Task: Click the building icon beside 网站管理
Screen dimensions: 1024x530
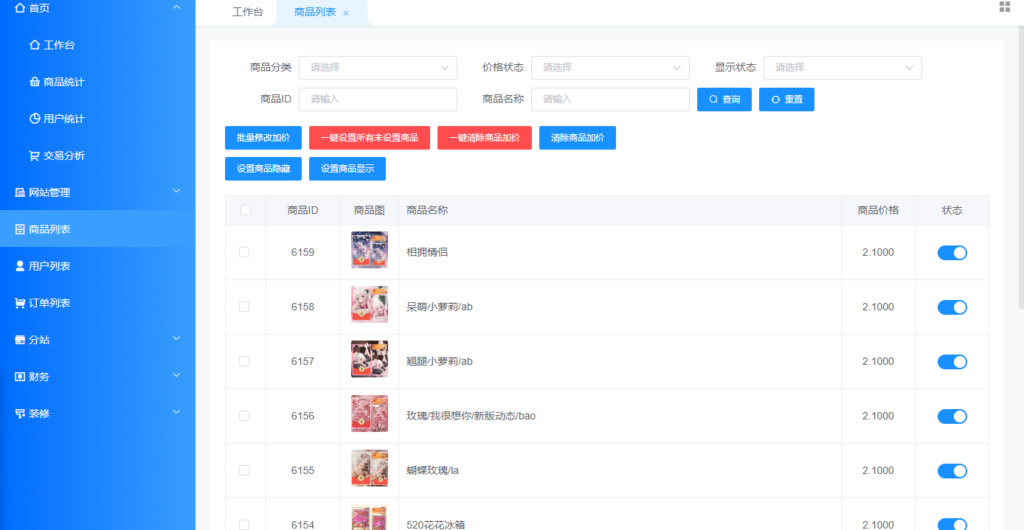Action: click(20, 193)
